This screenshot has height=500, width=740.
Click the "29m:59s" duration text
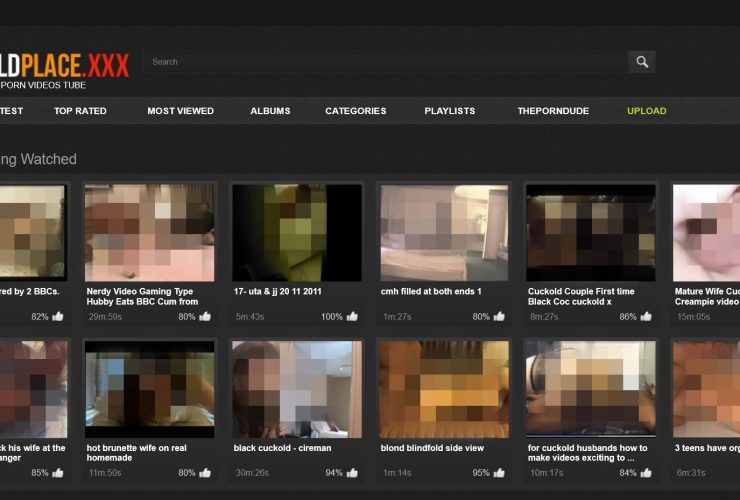click(x=105, y=316)
